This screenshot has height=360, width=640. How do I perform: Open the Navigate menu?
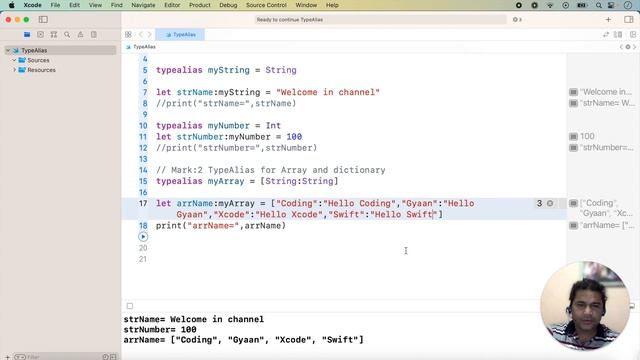pyautogui.click(x=143, y=5)
